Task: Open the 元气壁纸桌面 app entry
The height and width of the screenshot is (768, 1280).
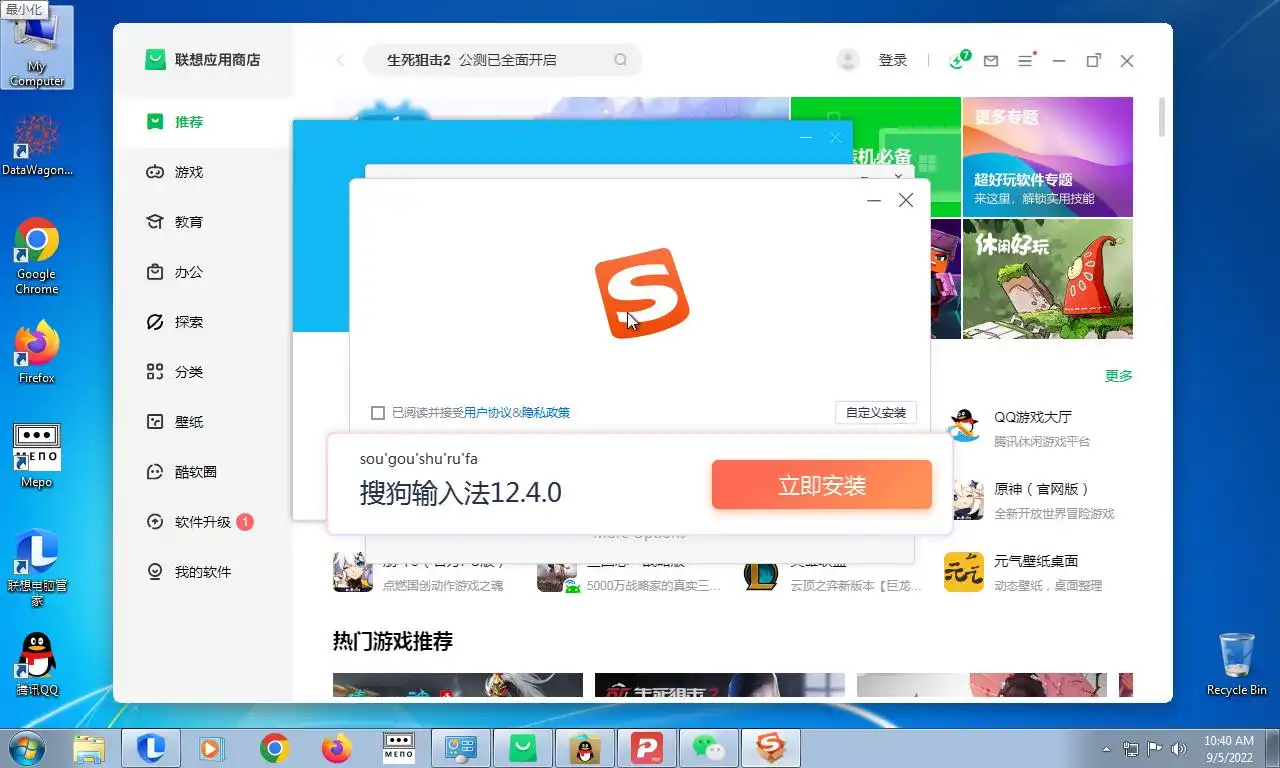Action: click(x=1040, y=572)
